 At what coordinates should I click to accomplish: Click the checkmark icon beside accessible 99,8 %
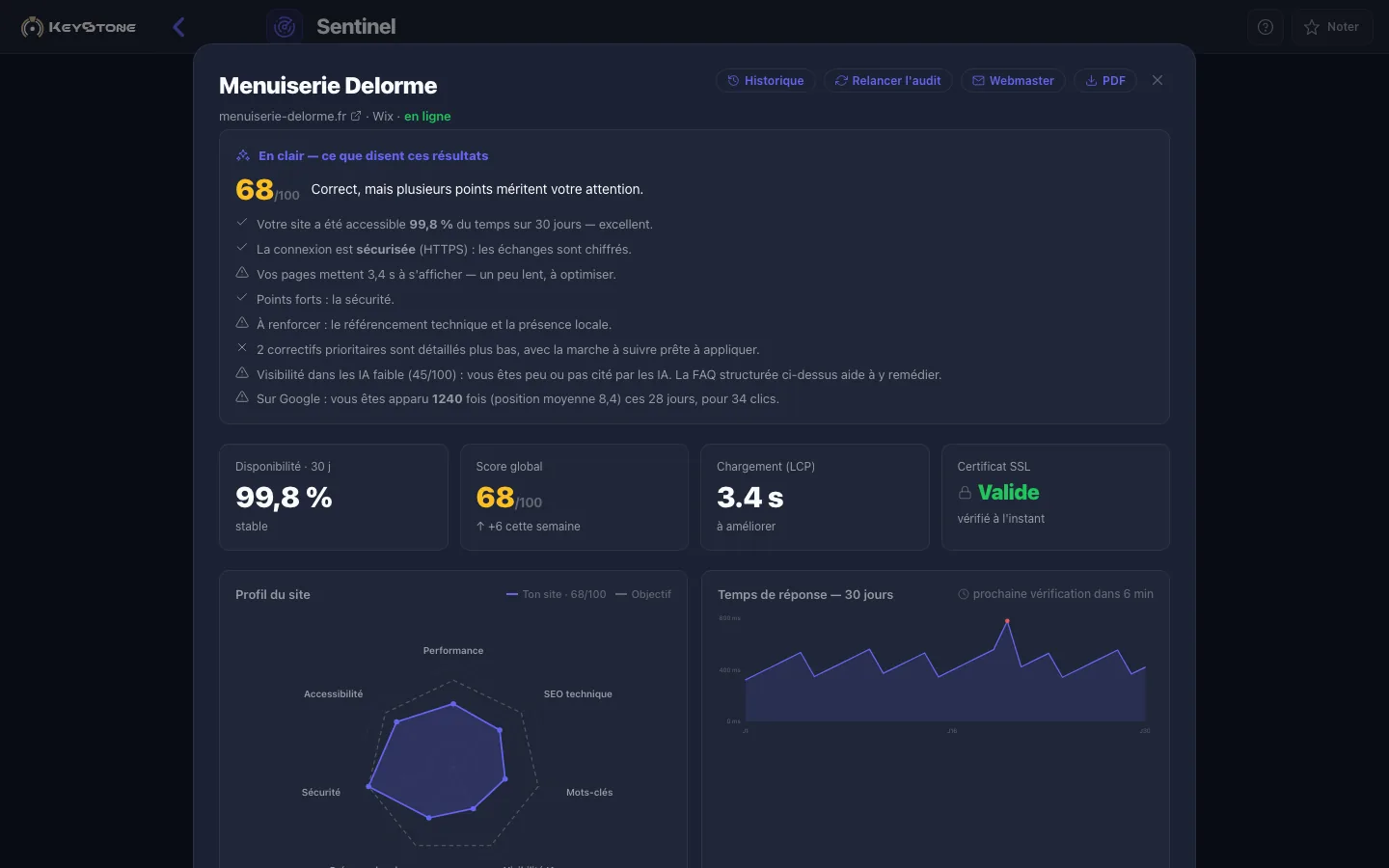(x=242, y=223)
